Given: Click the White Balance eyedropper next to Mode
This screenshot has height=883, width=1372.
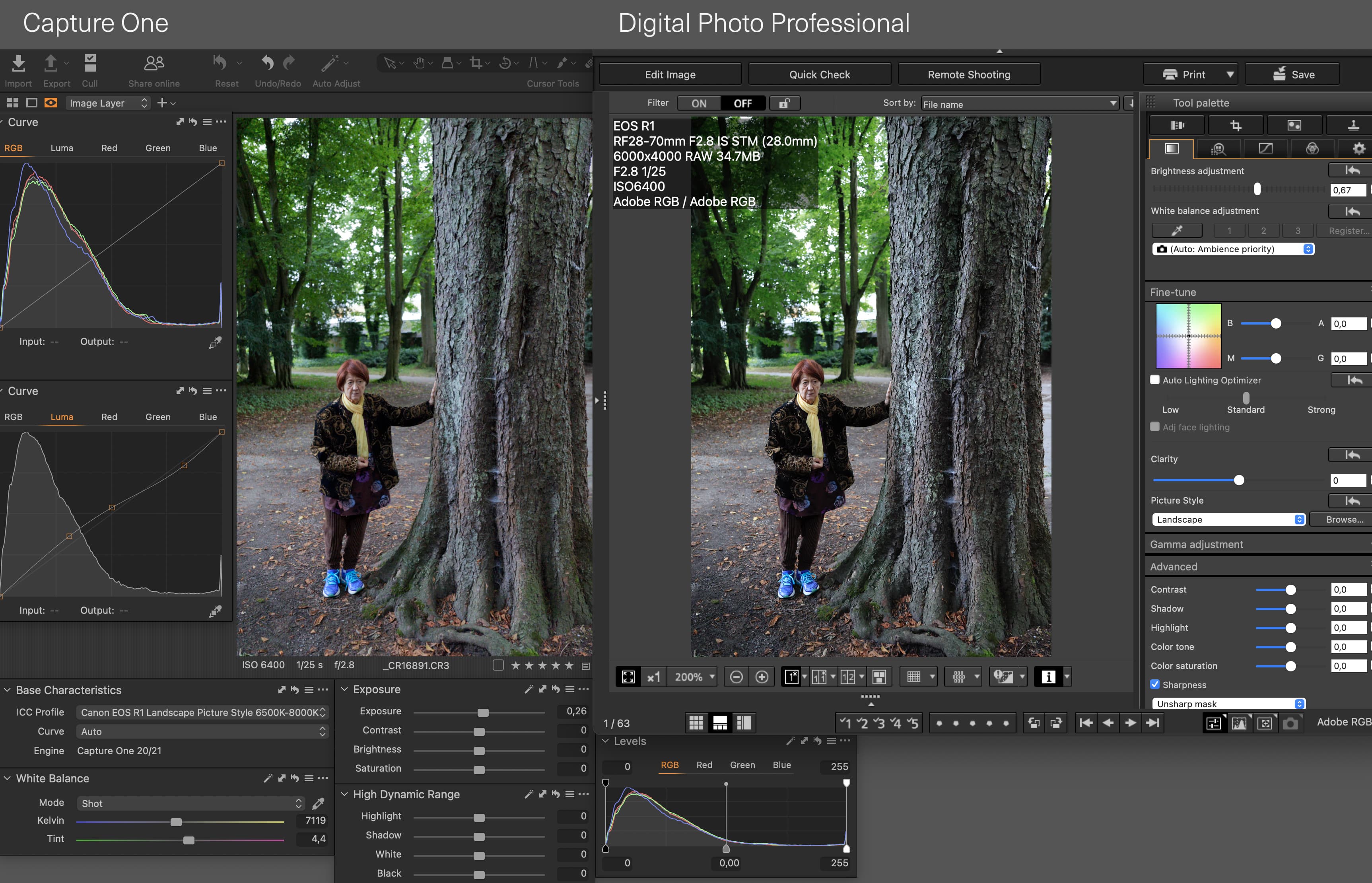Looking at the screenshot, I should [318, 803].
